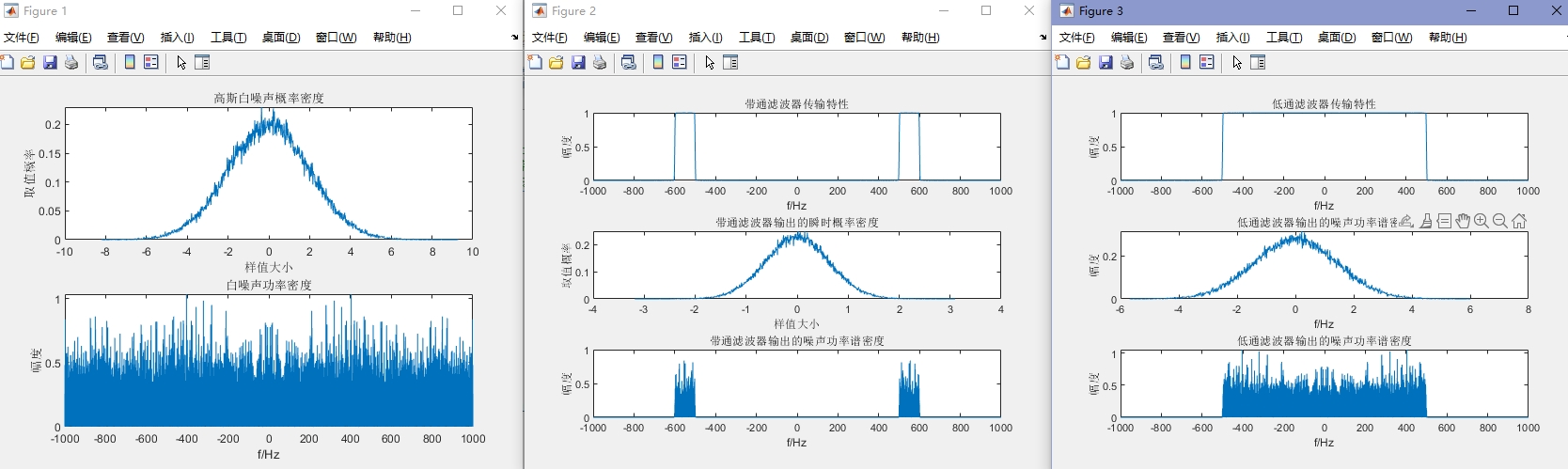Screen dimensions: 1568x469
Task: Open 帮助(H) menu in Figure 1
Action: [392, 38]
